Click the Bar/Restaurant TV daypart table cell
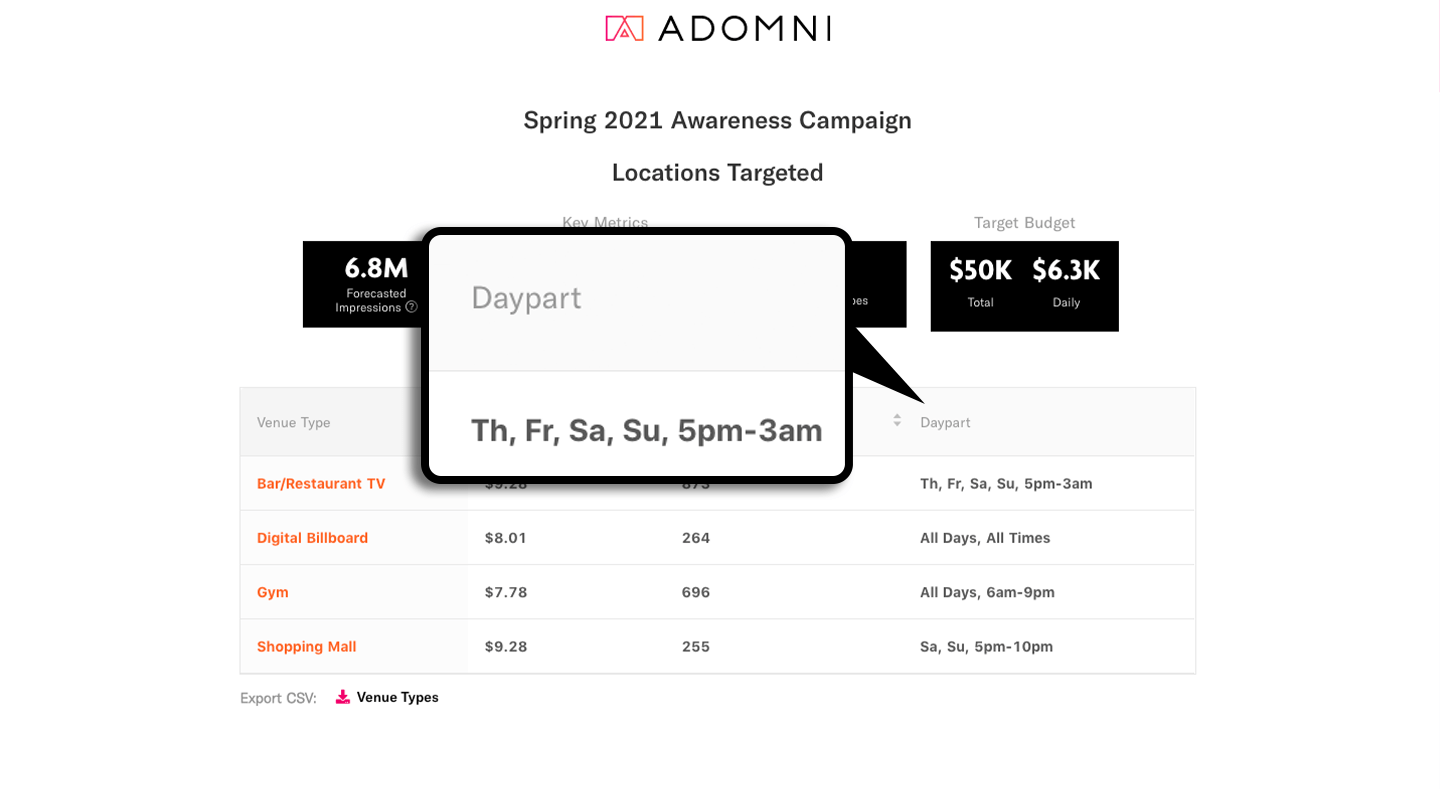The image size is (1440, 789). pyautogui.click(x=1006, y=484)
